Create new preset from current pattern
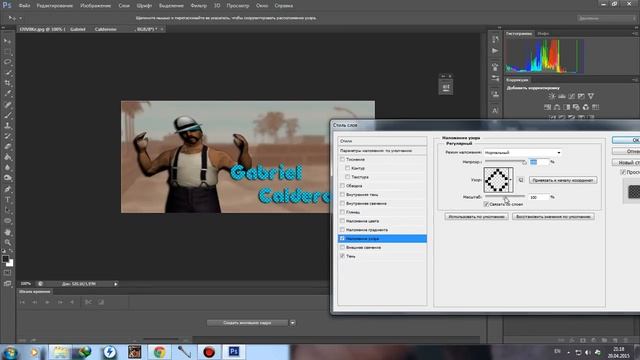 pyautogui.click(x=521, y=180)
